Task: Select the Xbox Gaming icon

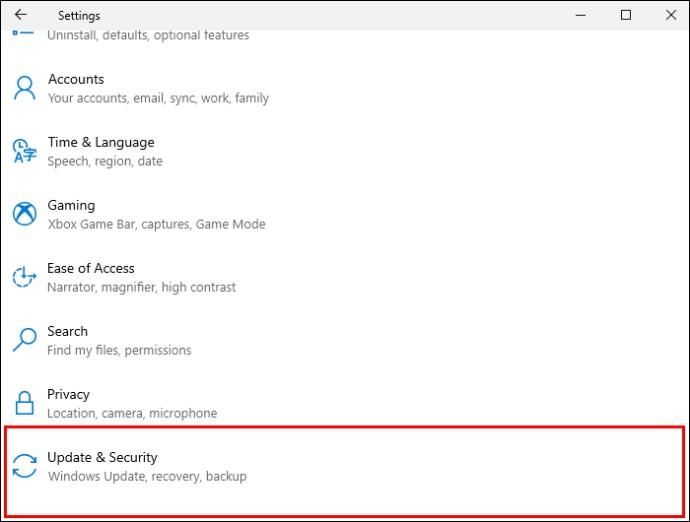Action: pyautogui.click(x=25, y=214)
